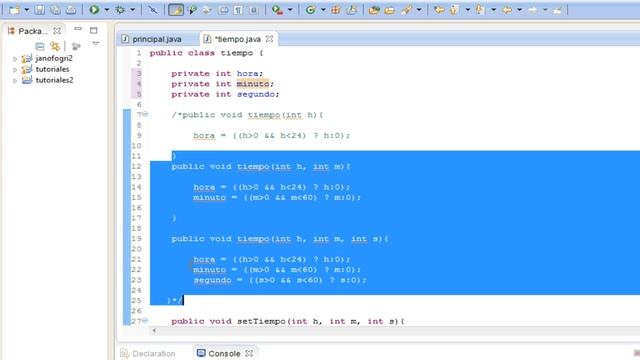640x360 pixels.
Task: Click the green search toolbar icon
Action: click(191, 10)
